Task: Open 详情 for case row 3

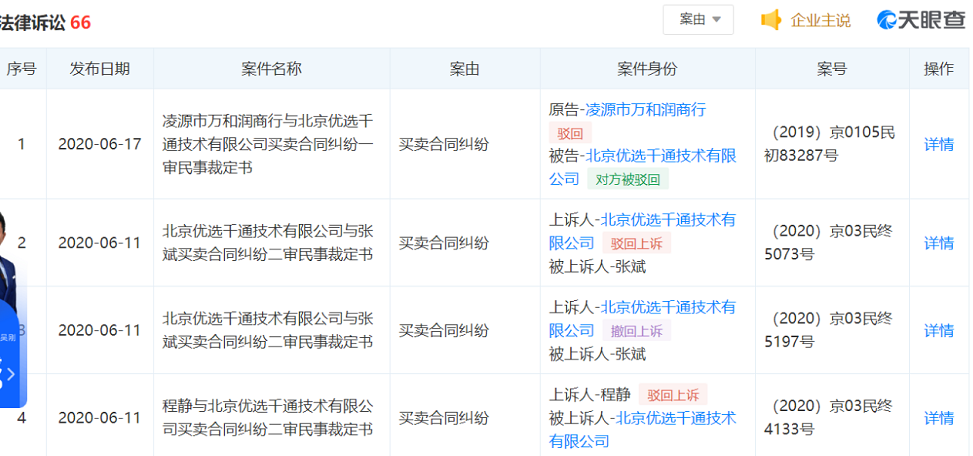Action: point(938,330)
